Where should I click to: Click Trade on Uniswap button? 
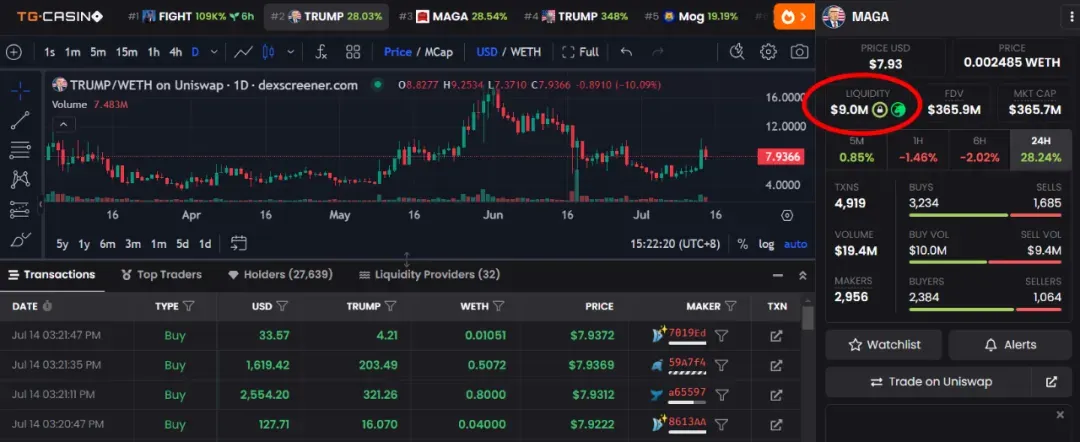click(x=928, y=381)
